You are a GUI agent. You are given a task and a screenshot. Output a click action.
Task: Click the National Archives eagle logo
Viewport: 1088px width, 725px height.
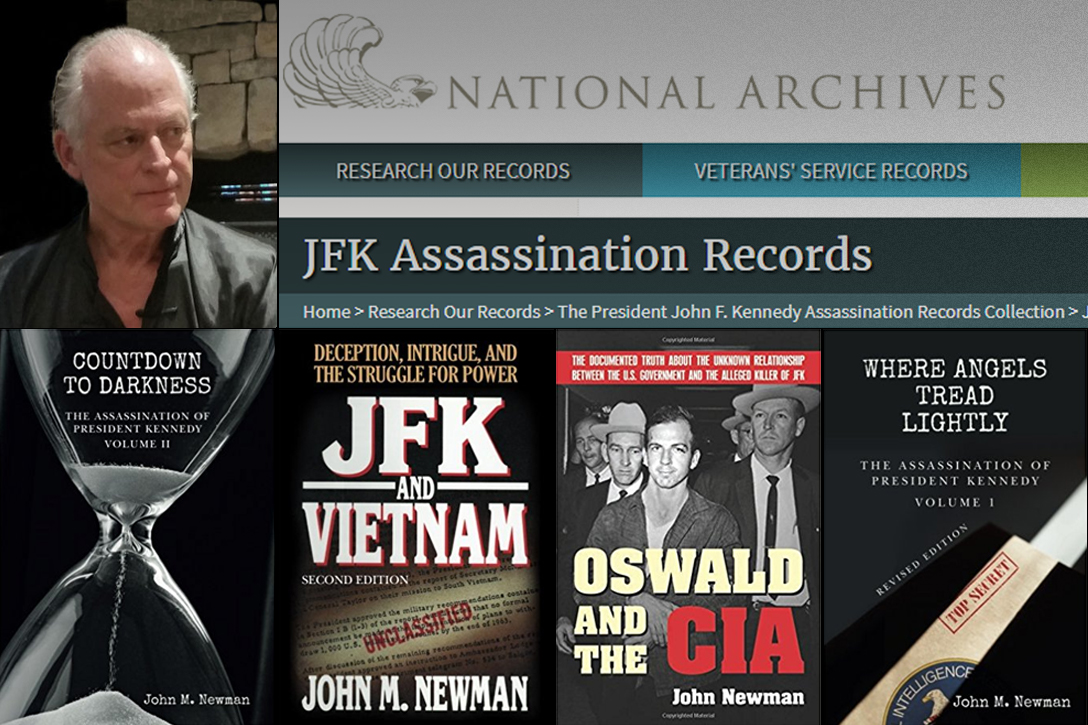(359, 63)
